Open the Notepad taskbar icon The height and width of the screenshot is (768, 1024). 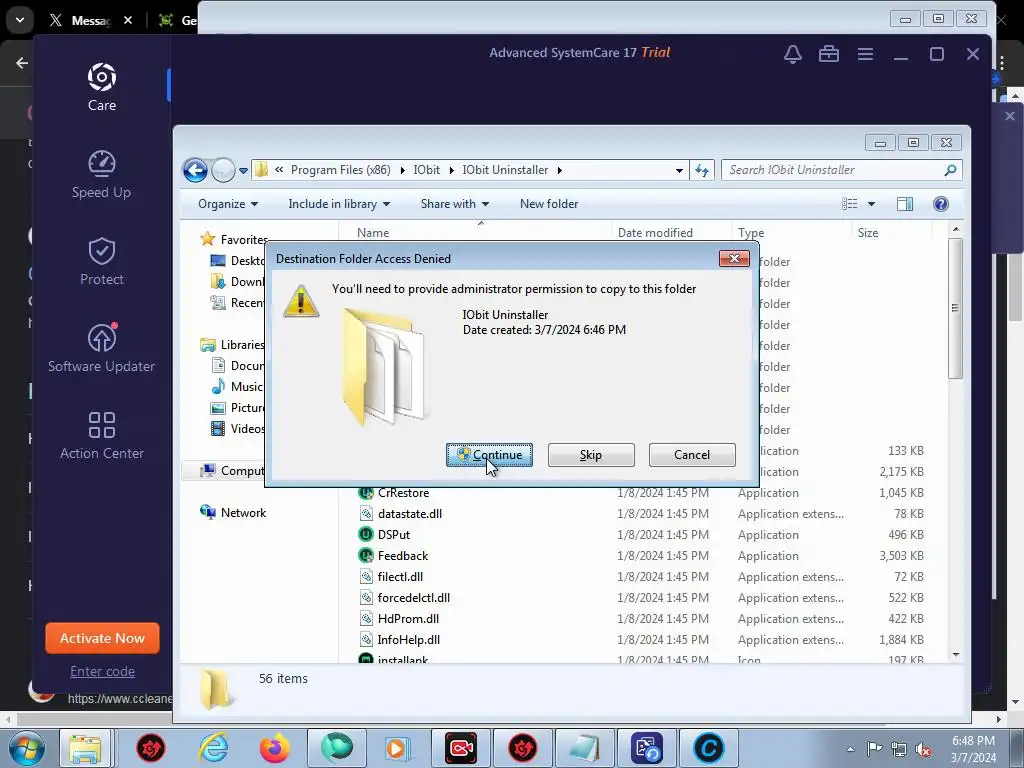[x=584, y=748]
